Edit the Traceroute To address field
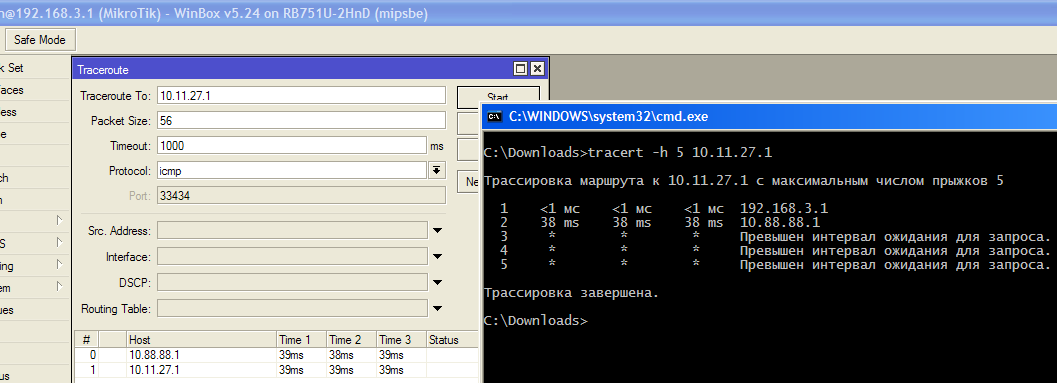1057x383 pixels. [x=301, y=96]
